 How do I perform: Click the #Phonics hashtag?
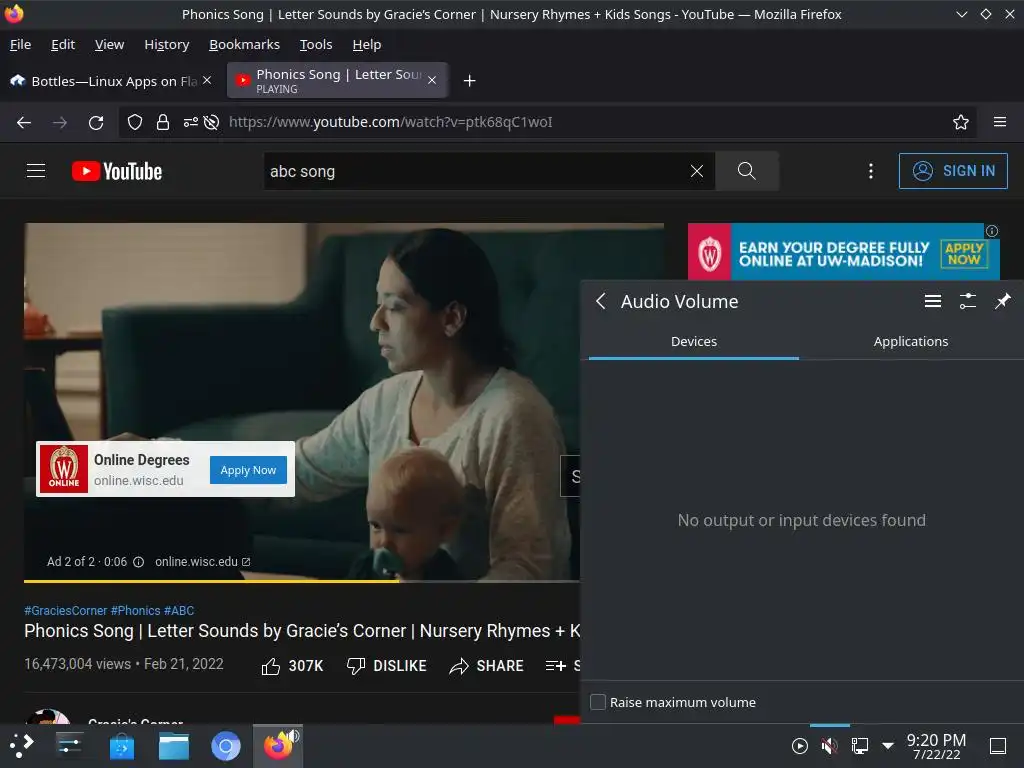tap(135, 611)
